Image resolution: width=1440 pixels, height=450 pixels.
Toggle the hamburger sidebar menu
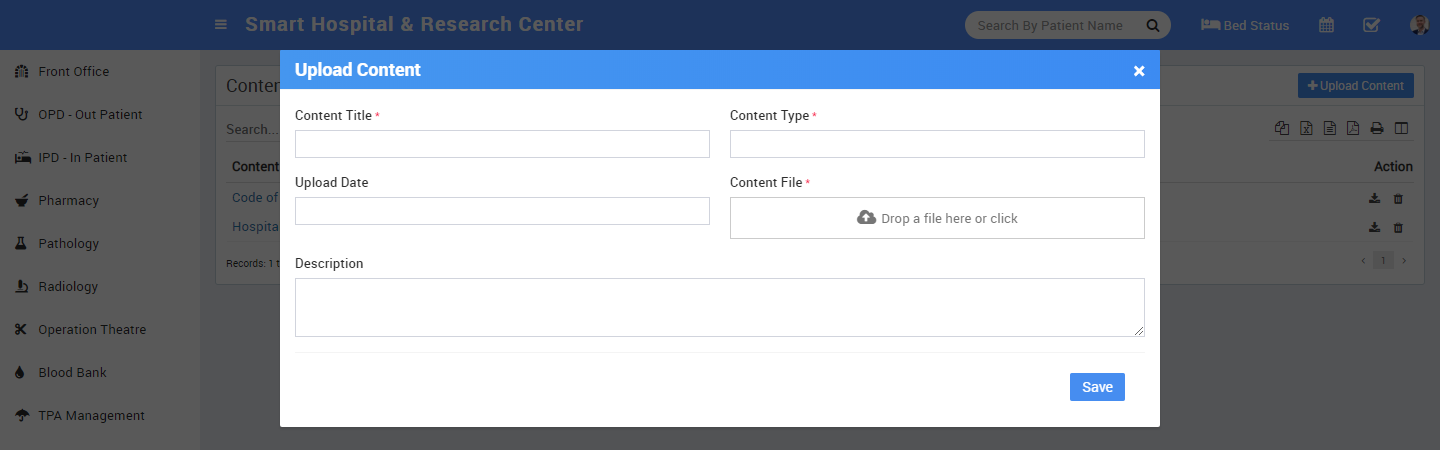click(221, 25)
